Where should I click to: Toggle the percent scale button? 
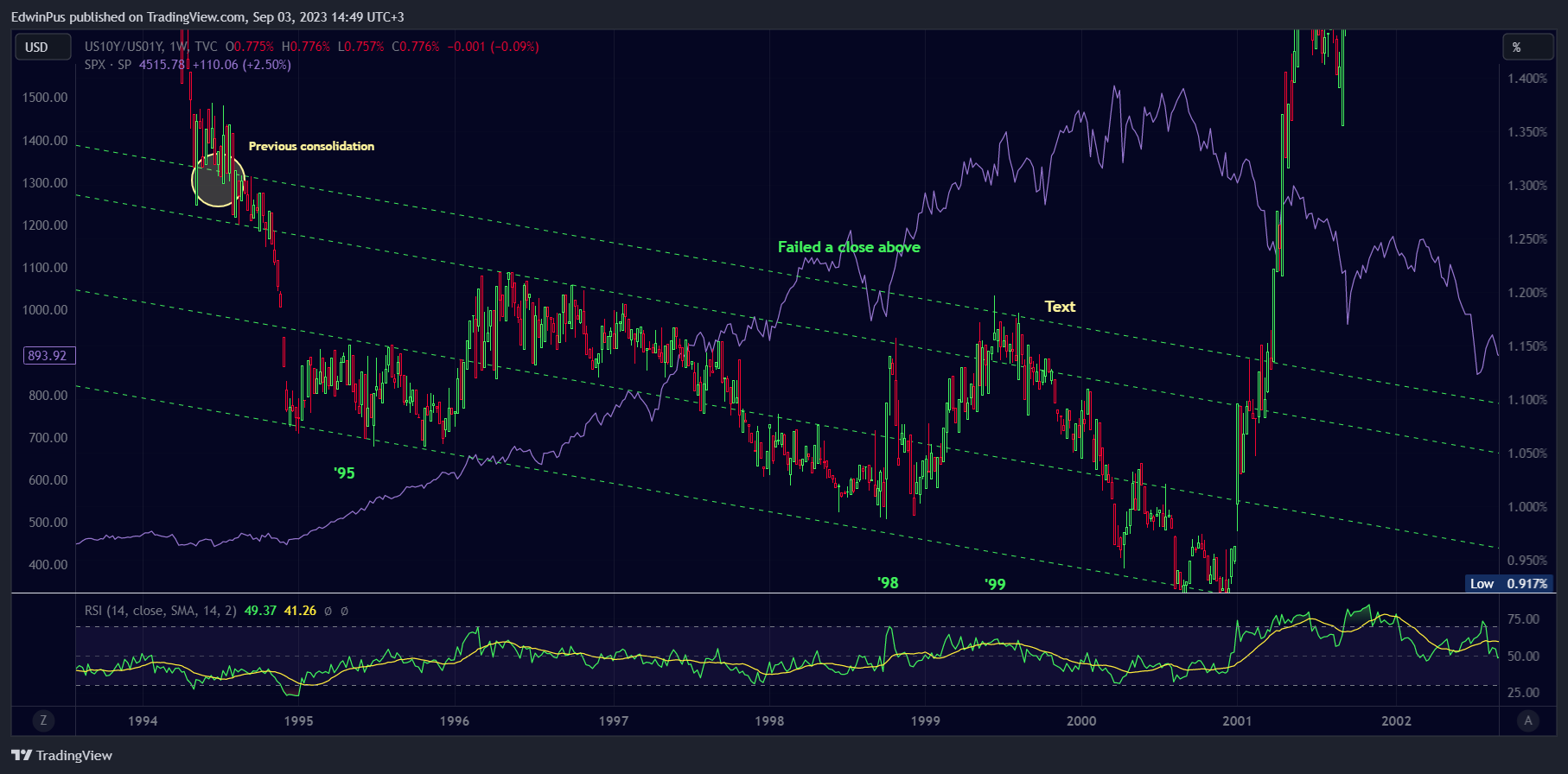(x=1528, y=48)
